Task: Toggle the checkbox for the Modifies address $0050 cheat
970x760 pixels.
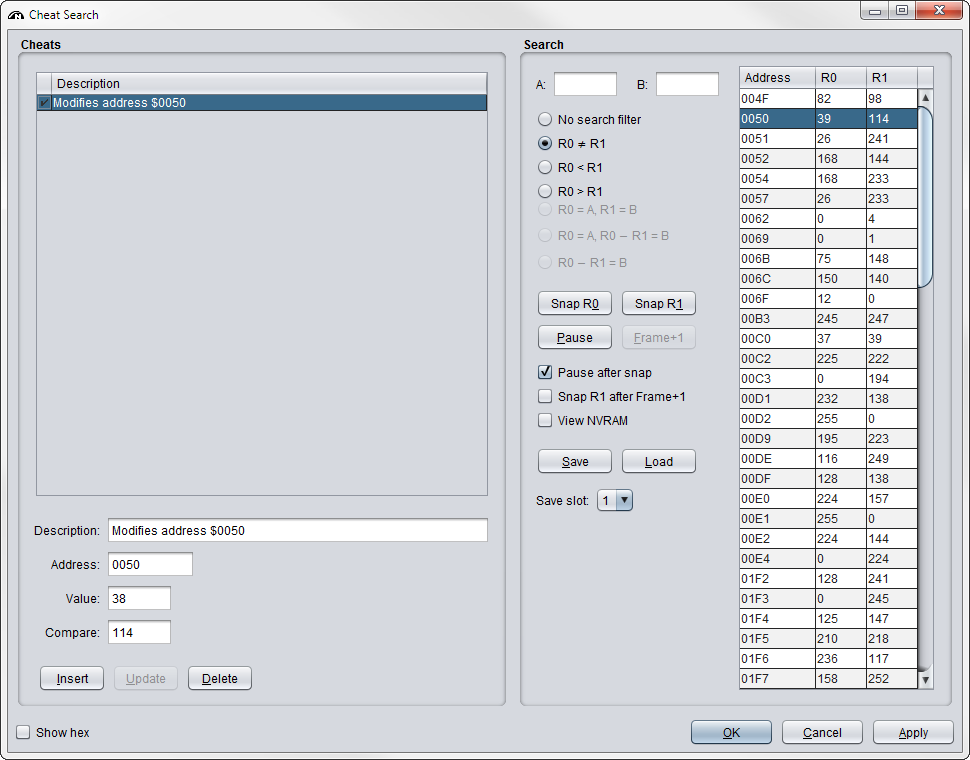Action: point(44,103)
